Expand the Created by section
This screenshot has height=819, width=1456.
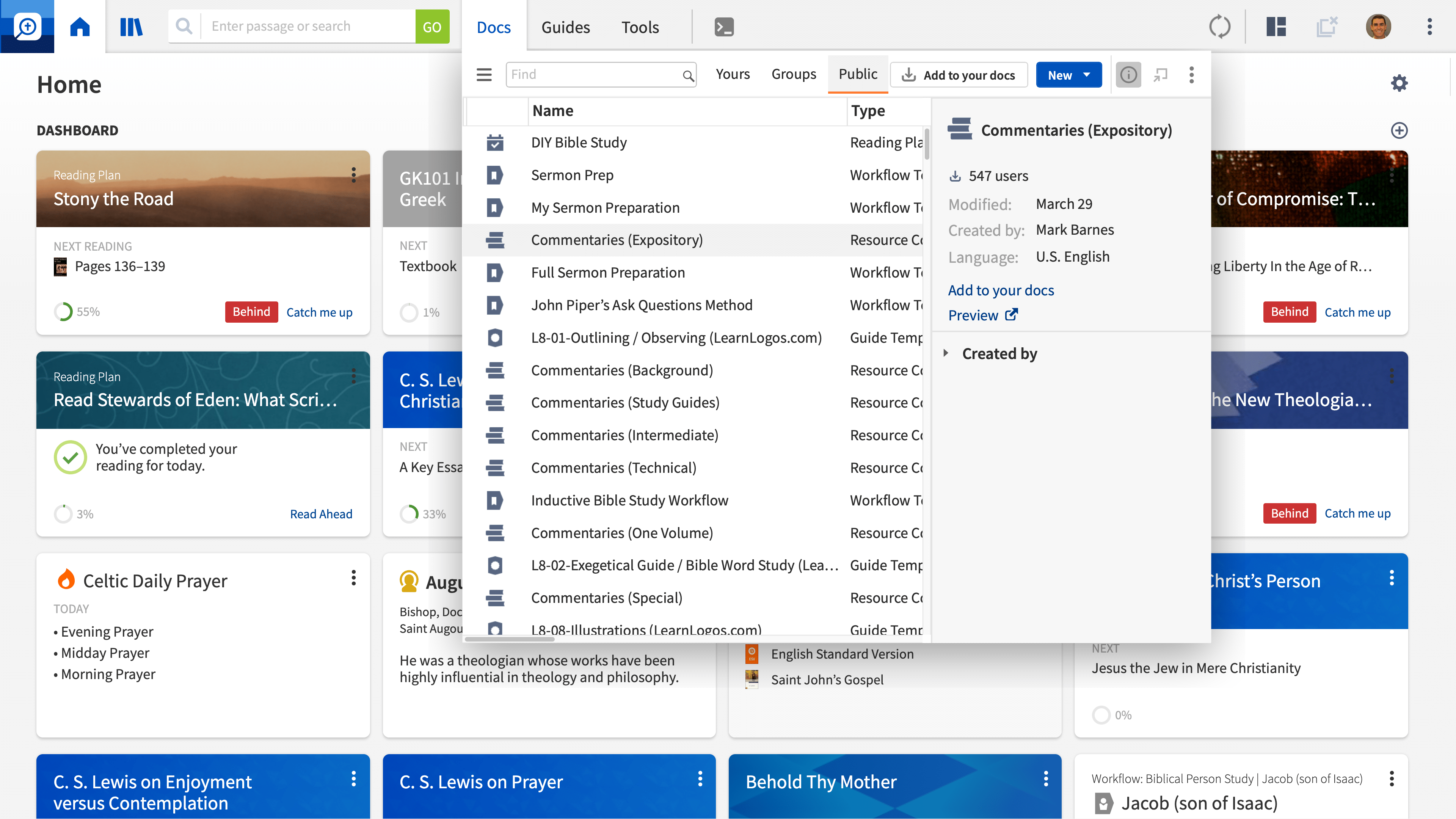[x=946, y=353]
